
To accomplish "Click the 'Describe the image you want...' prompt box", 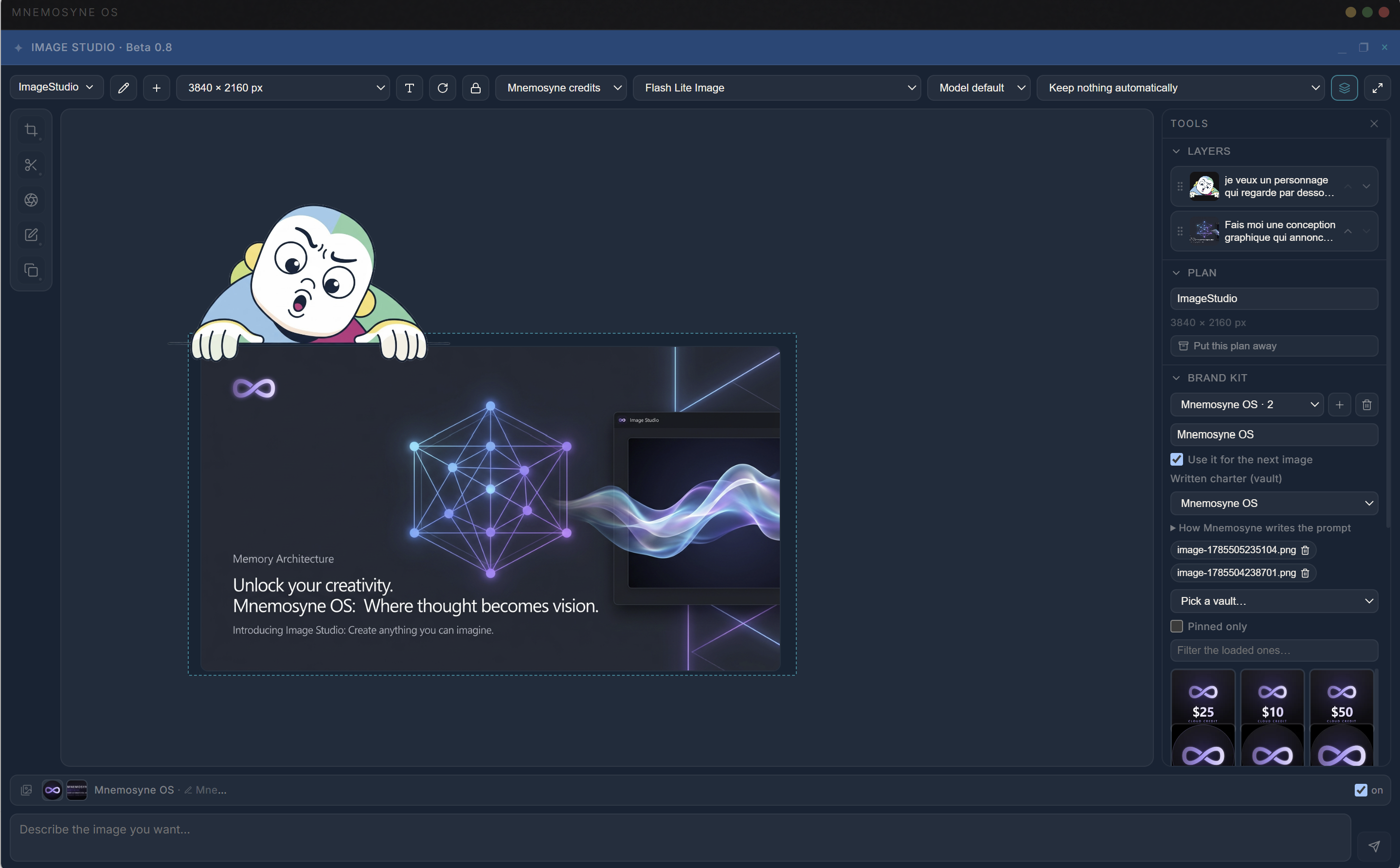I will [x=681, y=837].
